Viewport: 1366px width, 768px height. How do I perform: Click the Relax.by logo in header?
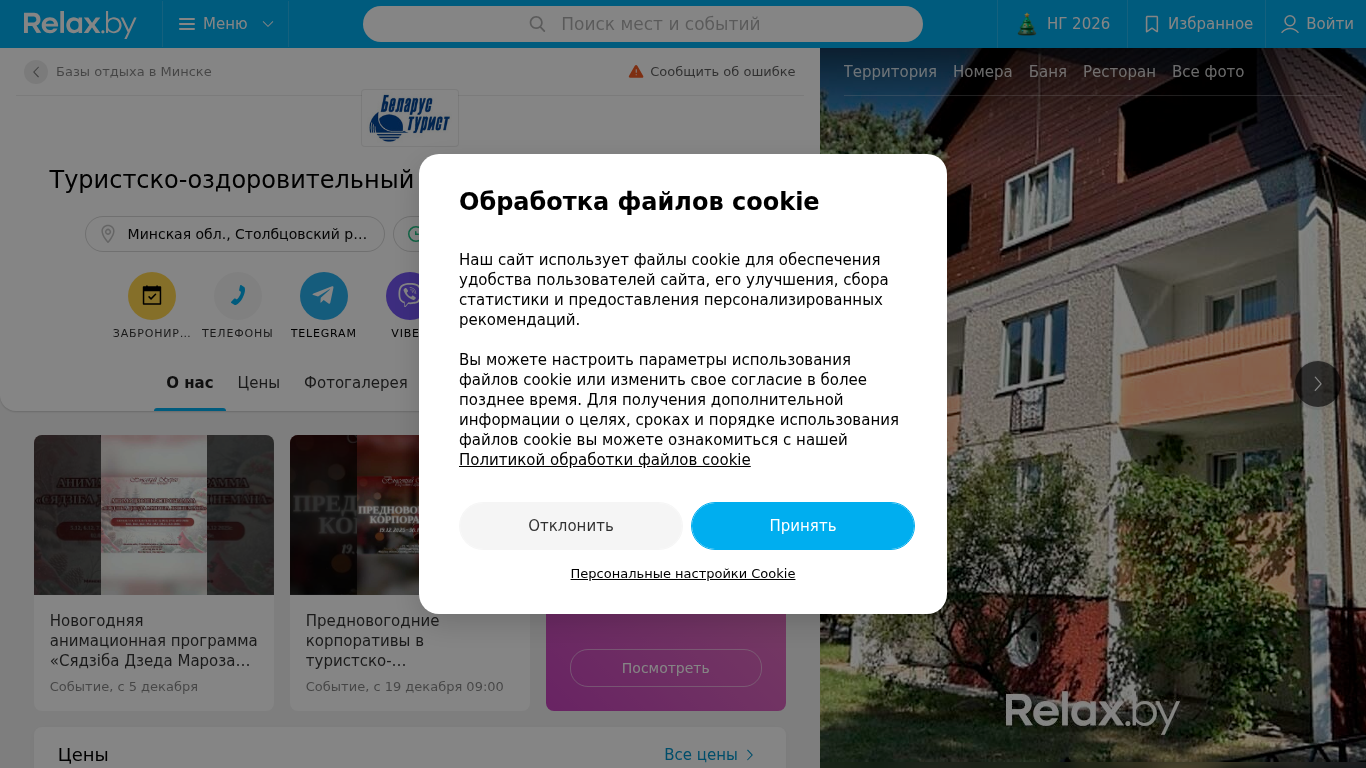point(80,24)
